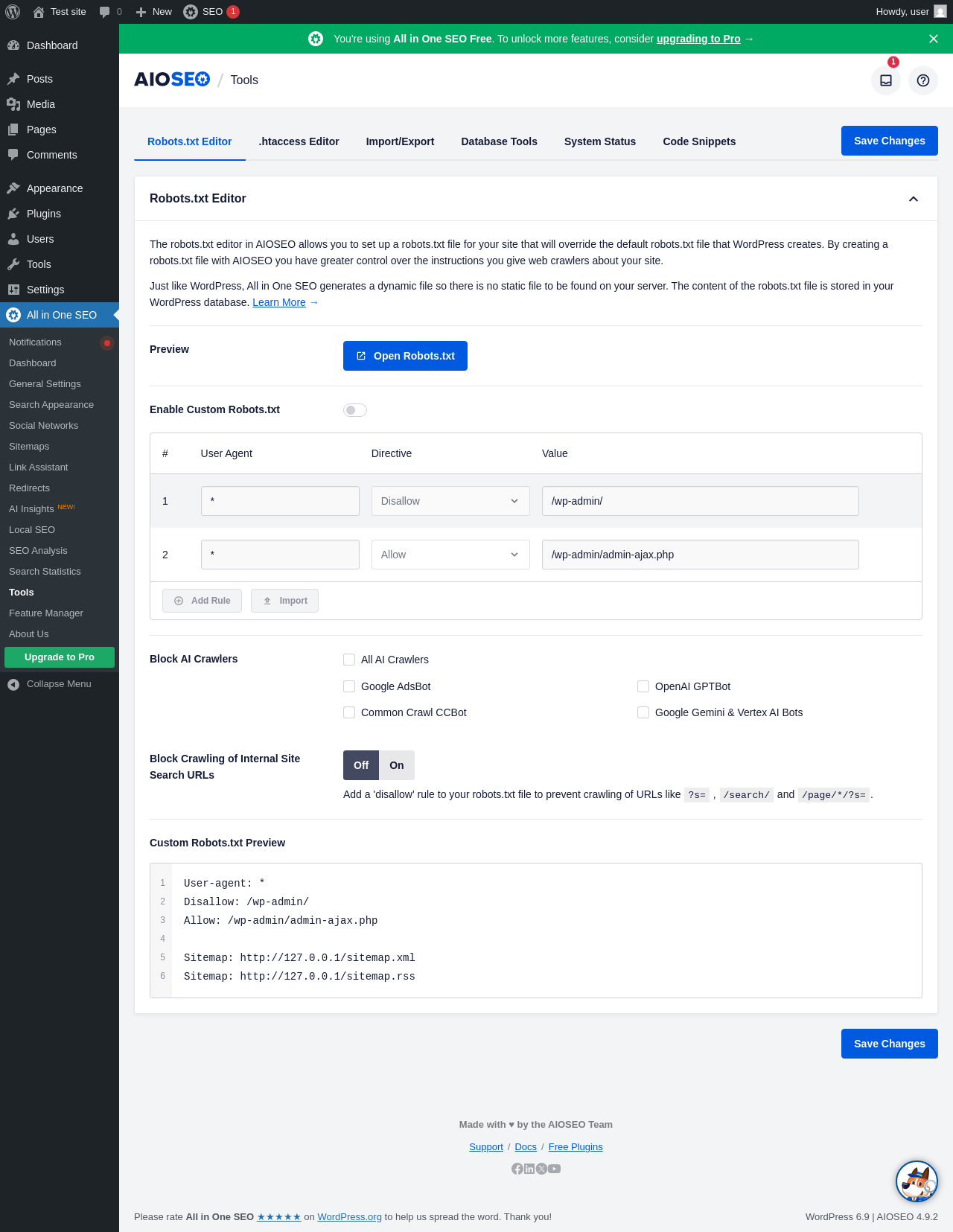Viewport: 953px width, 1232px height.
Task: Click the Plugins plug icon
Action: point(13,214)
